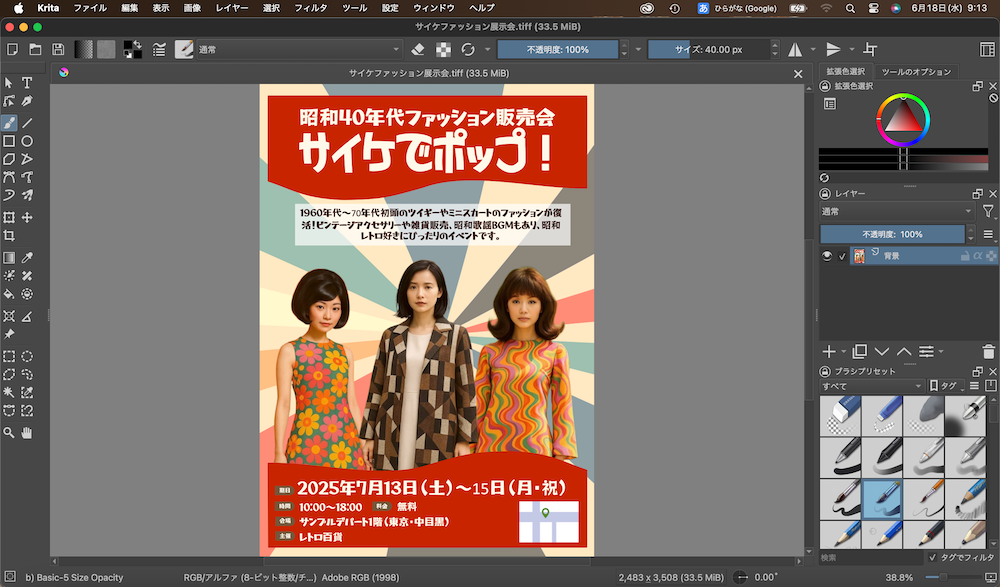Select the Rectangle shape tool
The image size is (1000, 587).
tap(9, 141)
